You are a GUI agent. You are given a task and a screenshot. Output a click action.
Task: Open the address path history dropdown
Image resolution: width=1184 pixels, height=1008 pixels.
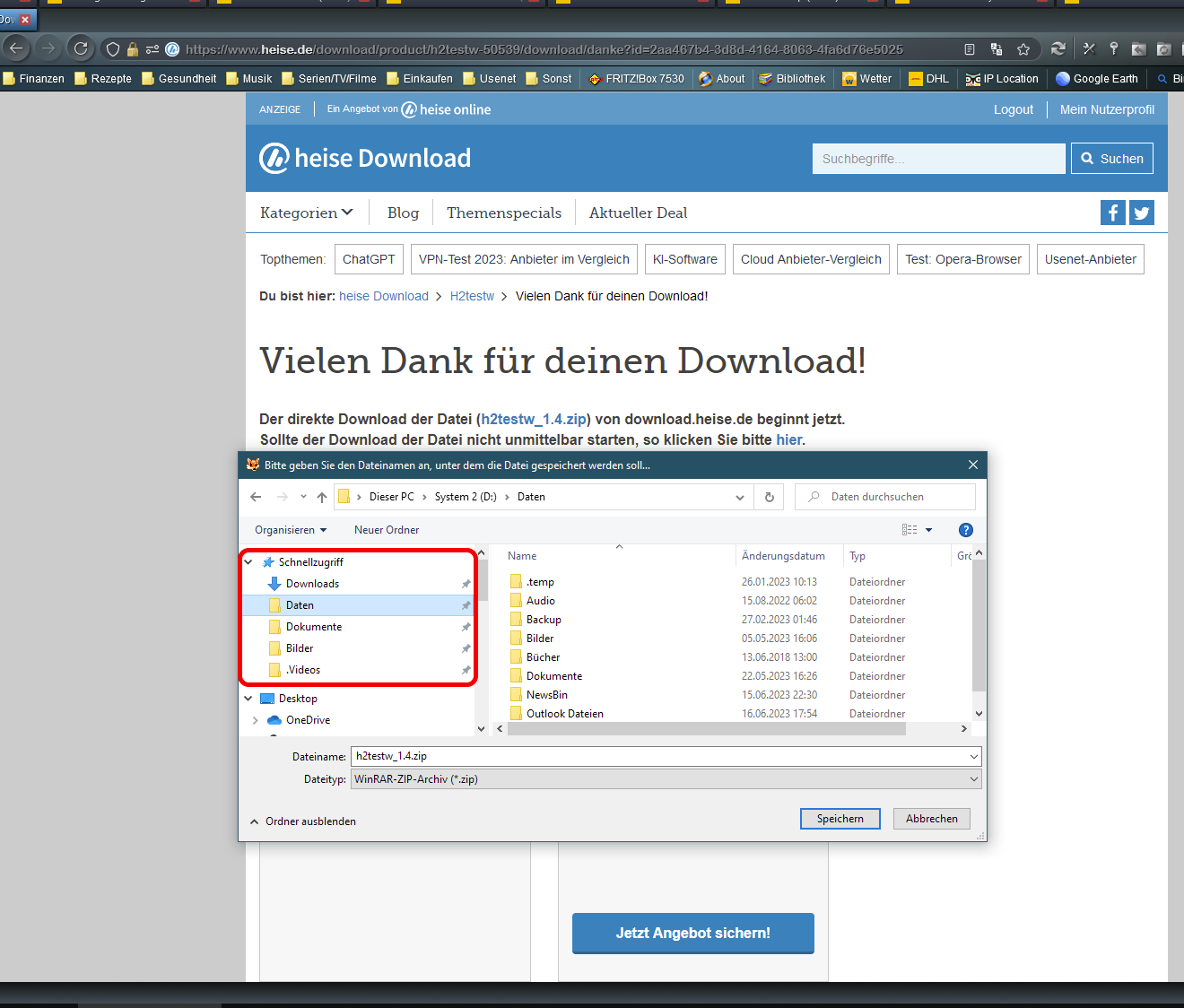pos(740,497)
